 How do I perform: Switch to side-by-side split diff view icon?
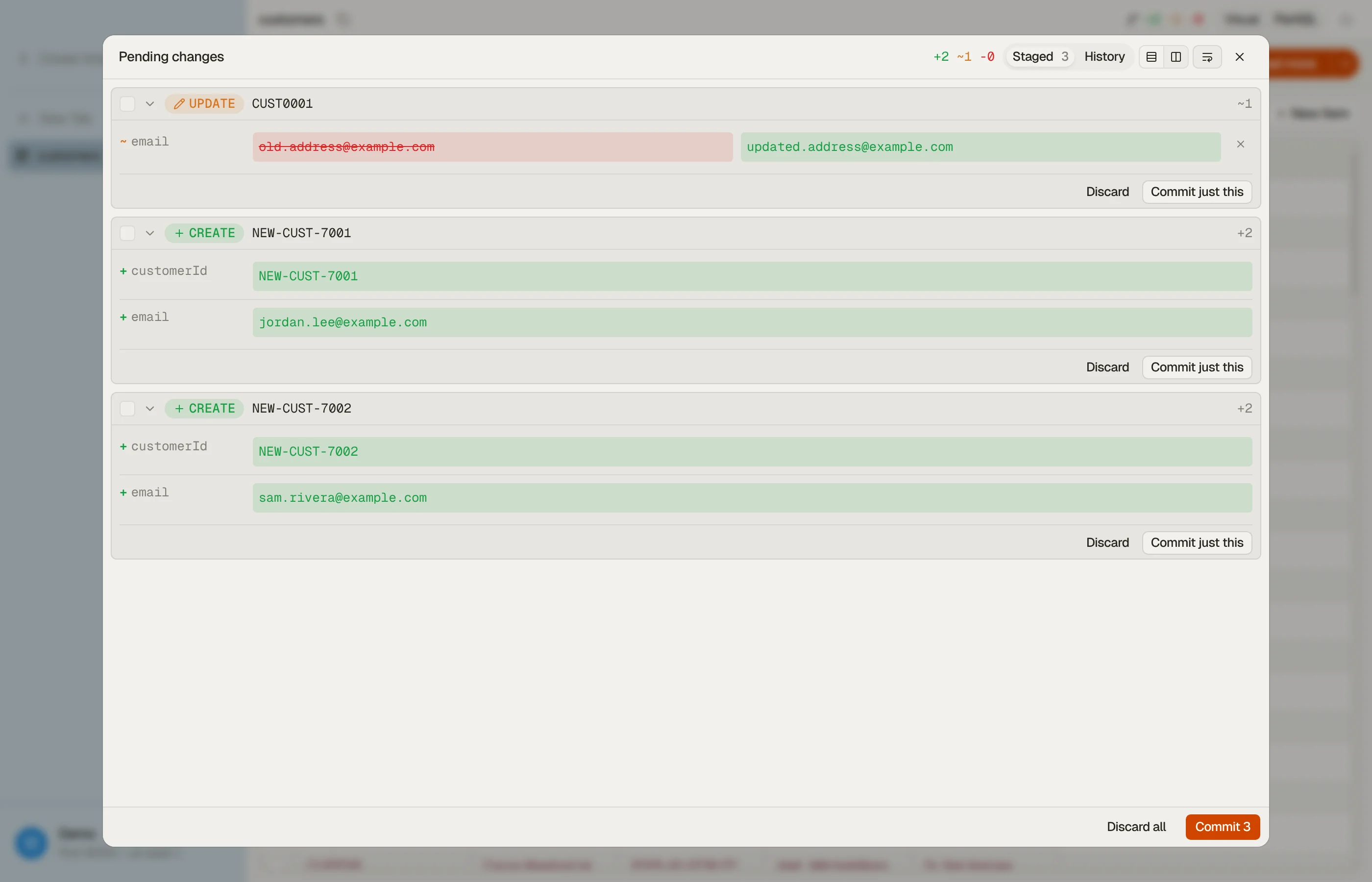[x=1176, y=57]
